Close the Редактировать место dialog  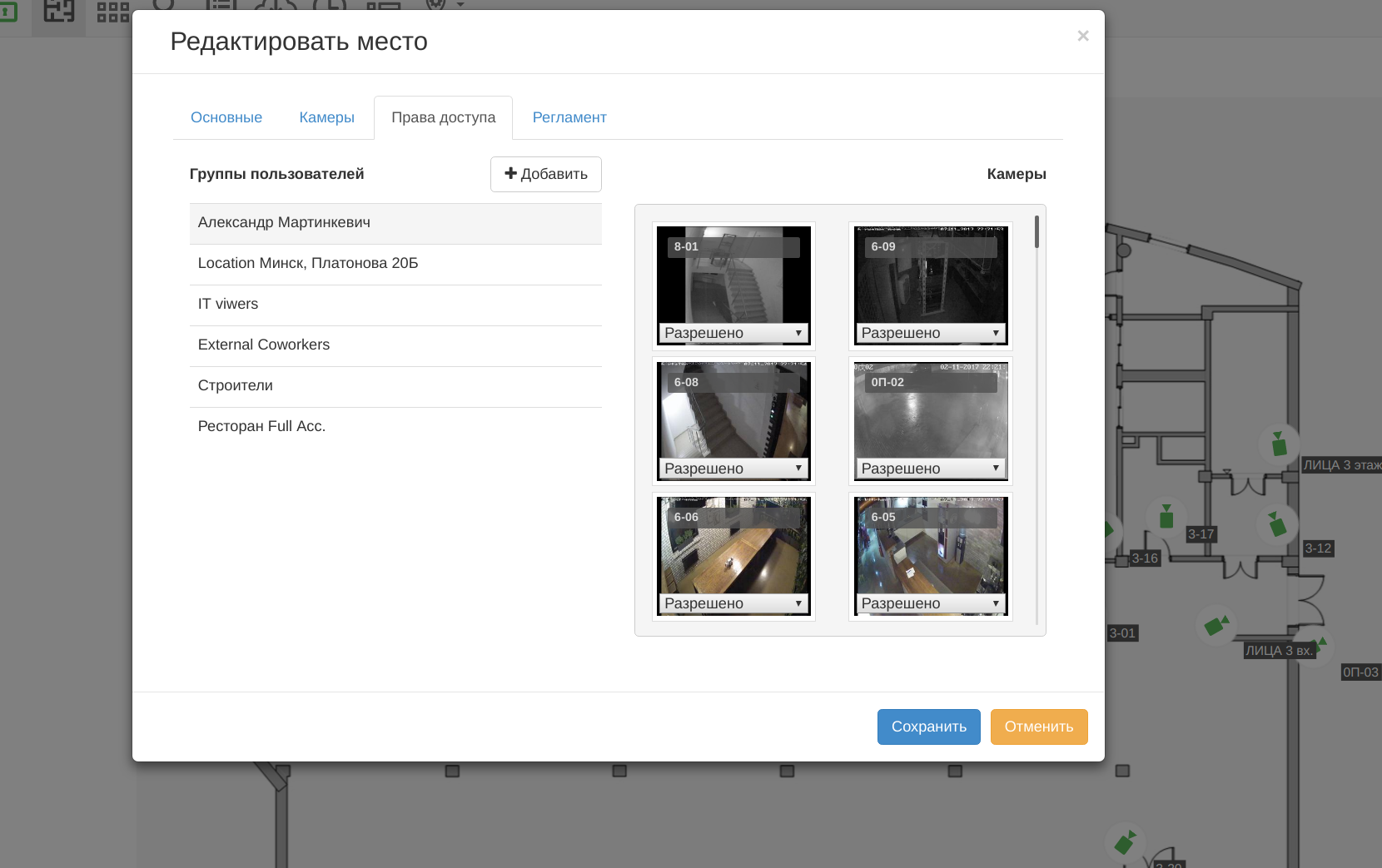1083,36
